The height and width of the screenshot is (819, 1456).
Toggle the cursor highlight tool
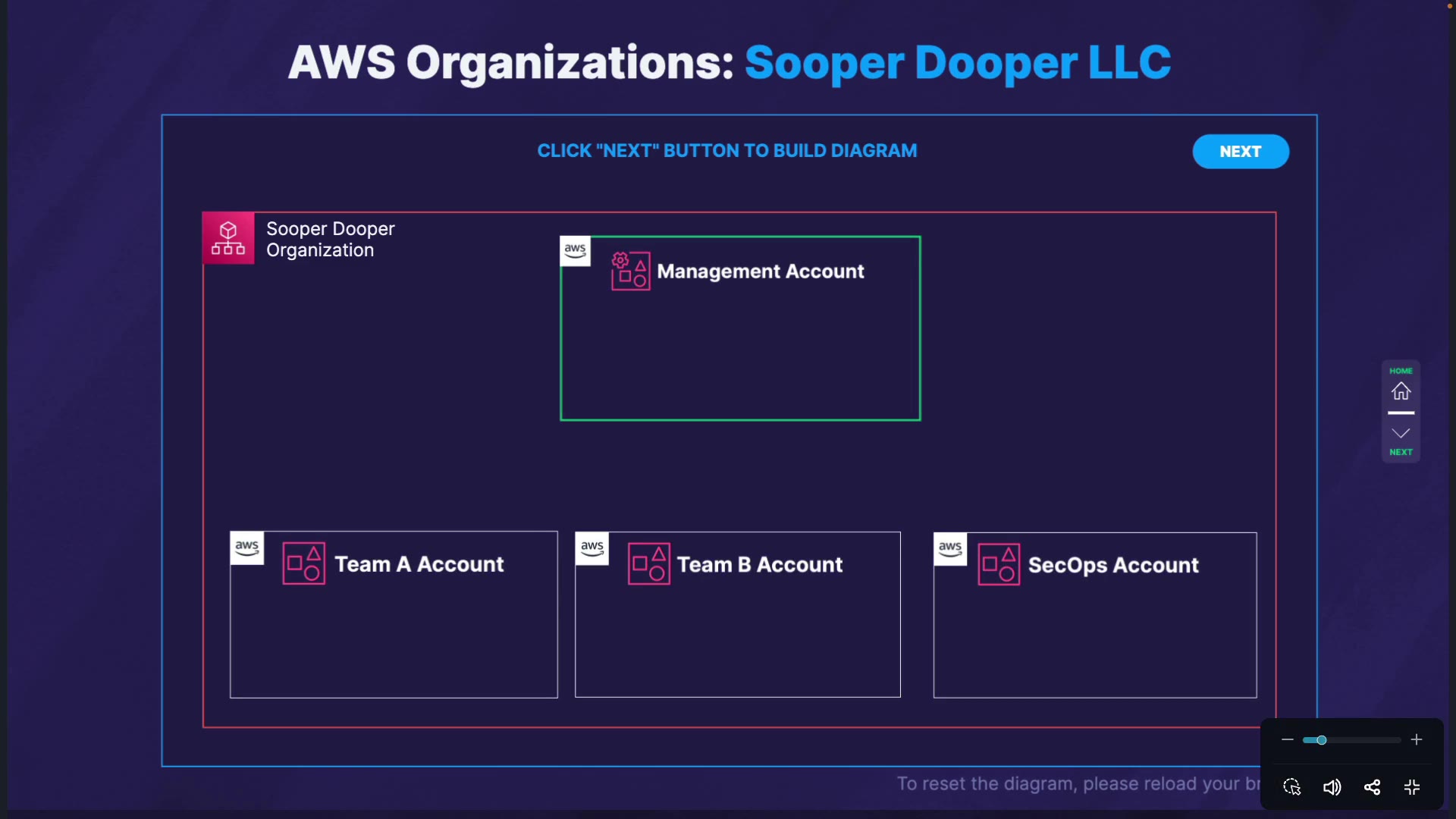tap(1291, 787)
